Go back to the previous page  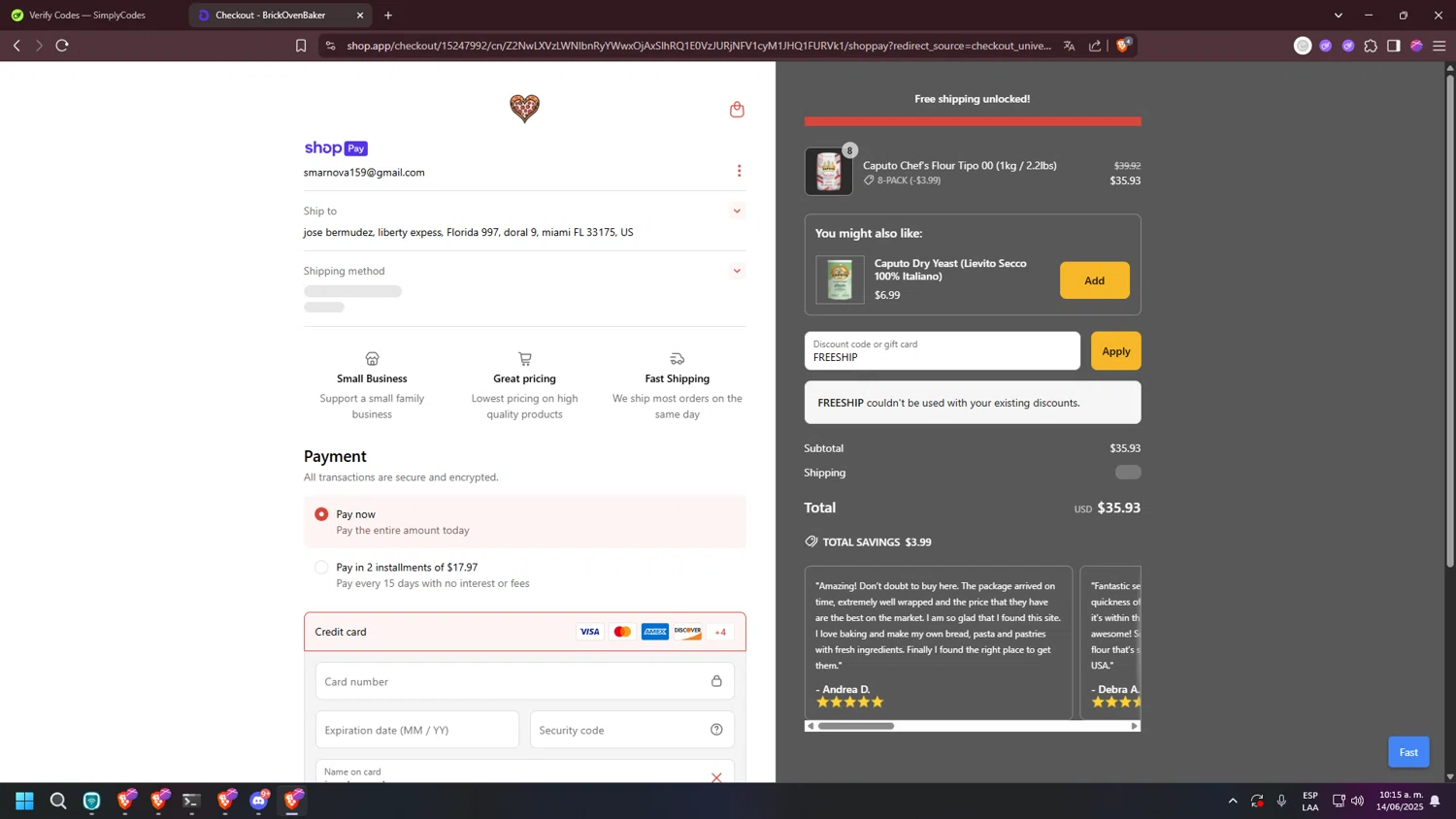(x=17, y=46)
